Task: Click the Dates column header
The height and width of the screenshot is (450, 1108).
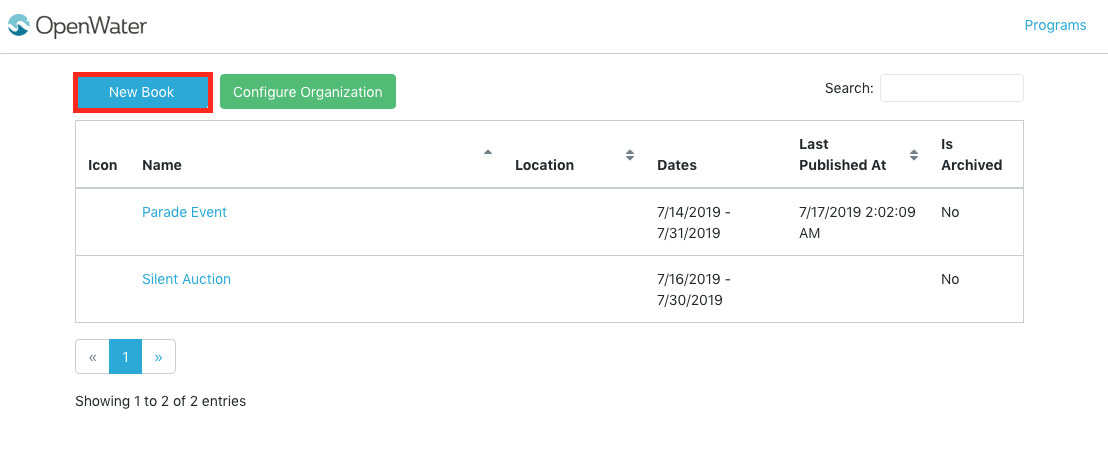Action: tap(677, 165)
